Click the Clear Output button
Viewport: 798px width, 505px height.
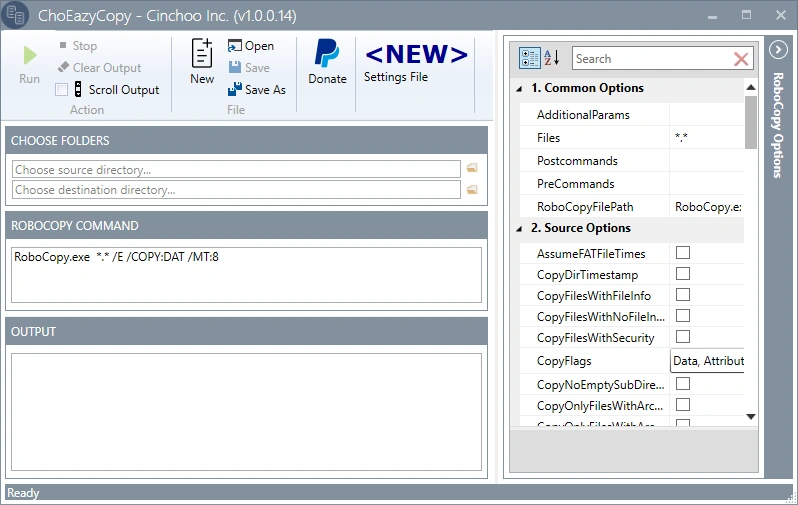click(99, 68)
